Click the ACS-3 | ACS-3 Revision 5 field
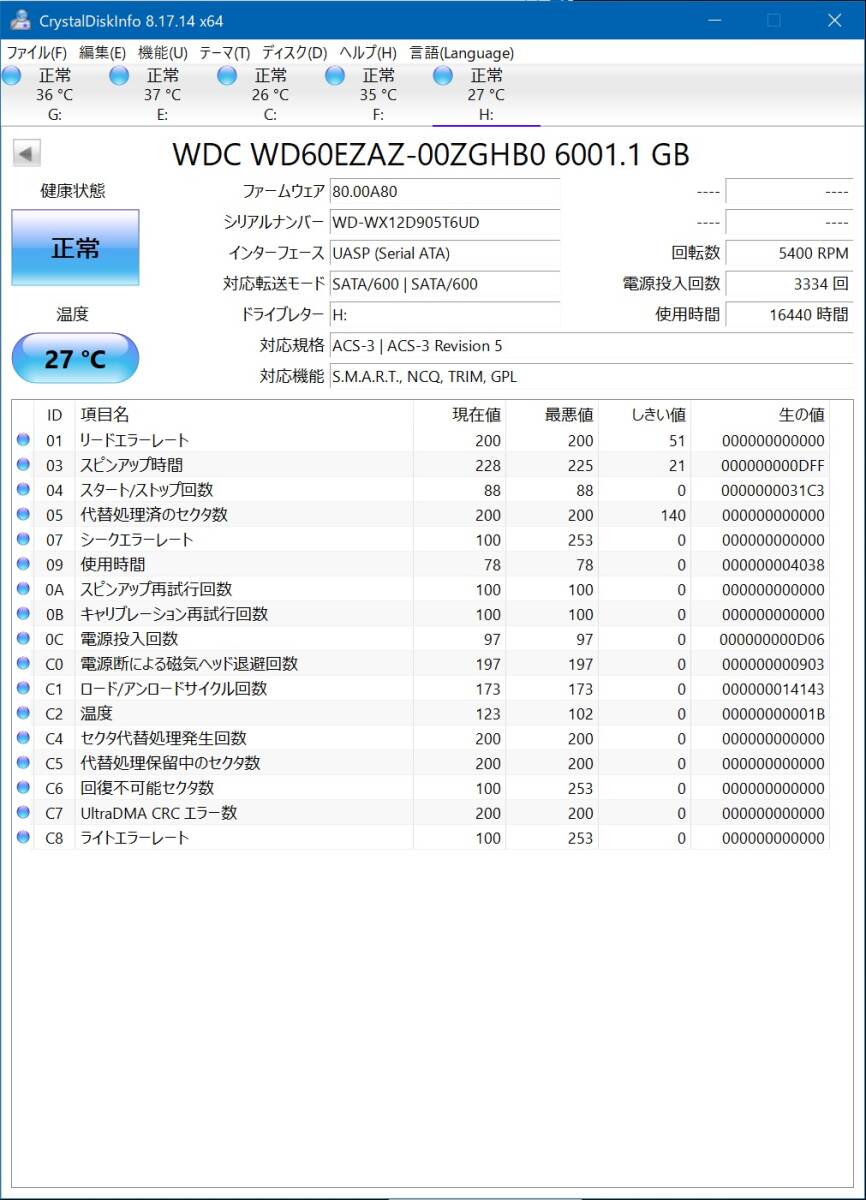The image size is (866, 1200). click(591, 346)
